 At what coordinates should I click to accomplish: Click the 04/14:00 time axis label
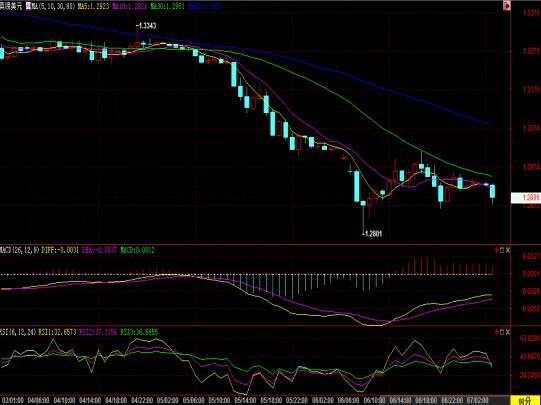[90, 400]
